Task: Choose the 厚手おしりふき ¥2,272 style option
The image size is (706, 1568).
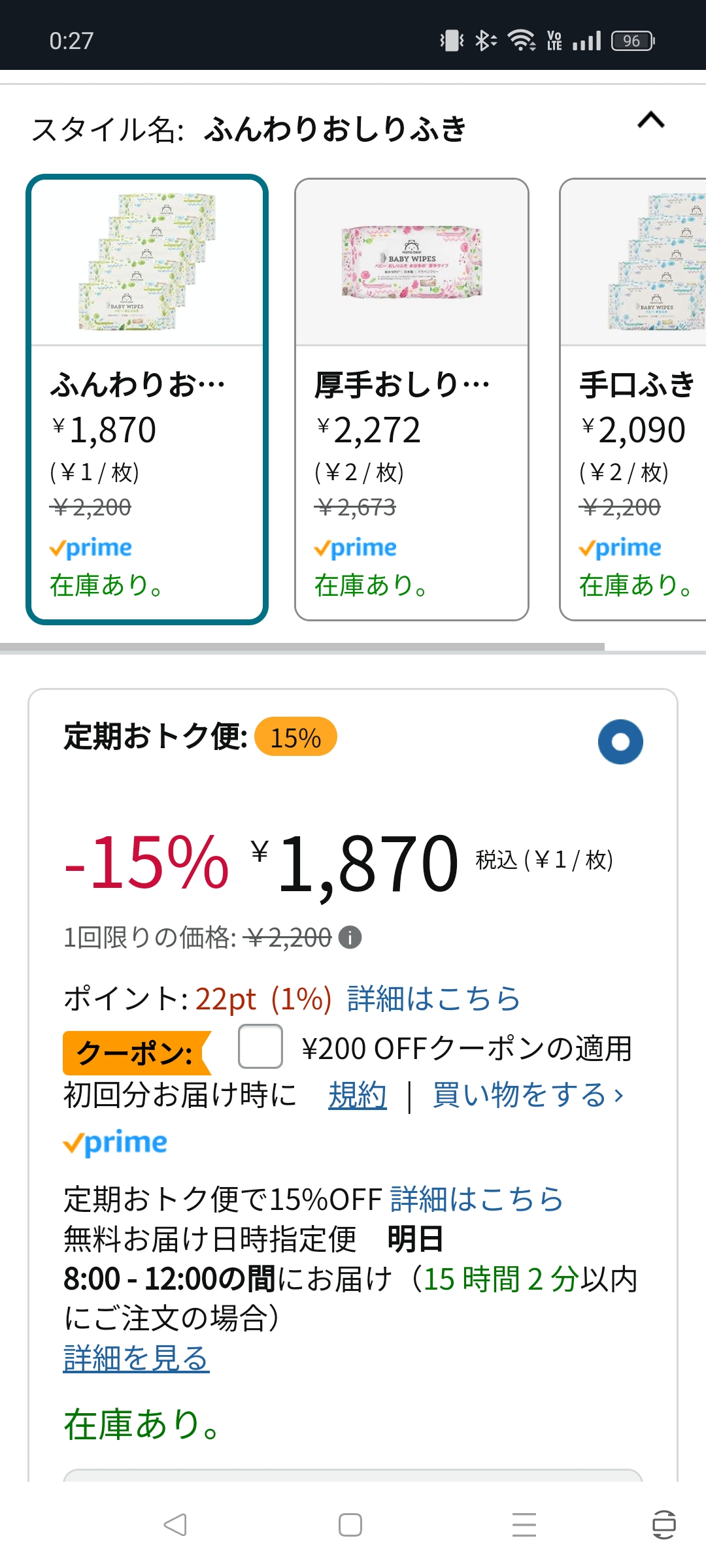Action: tap(412, 399)
